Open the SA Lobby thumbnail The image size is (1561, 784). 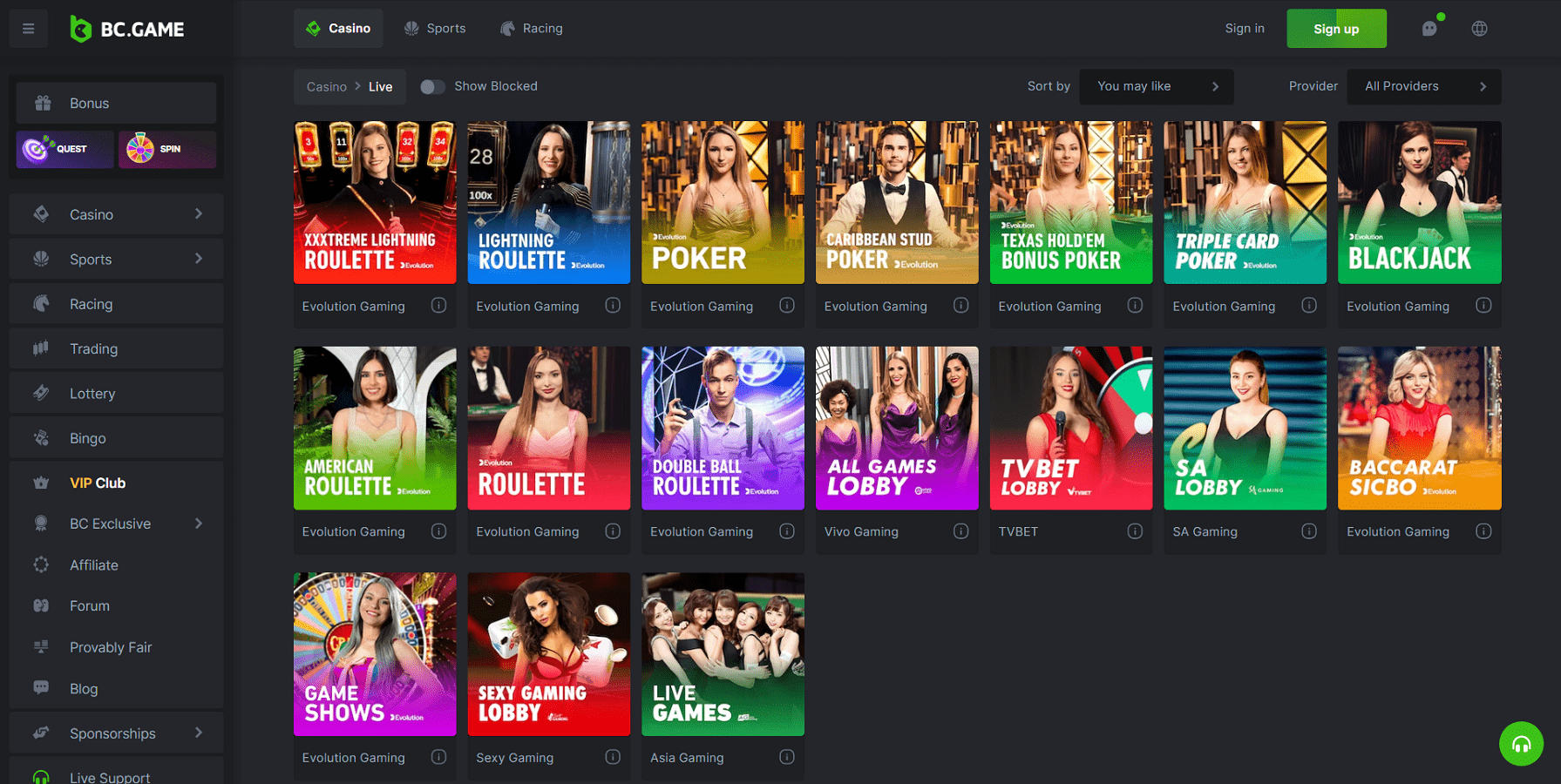point(1245,428)
